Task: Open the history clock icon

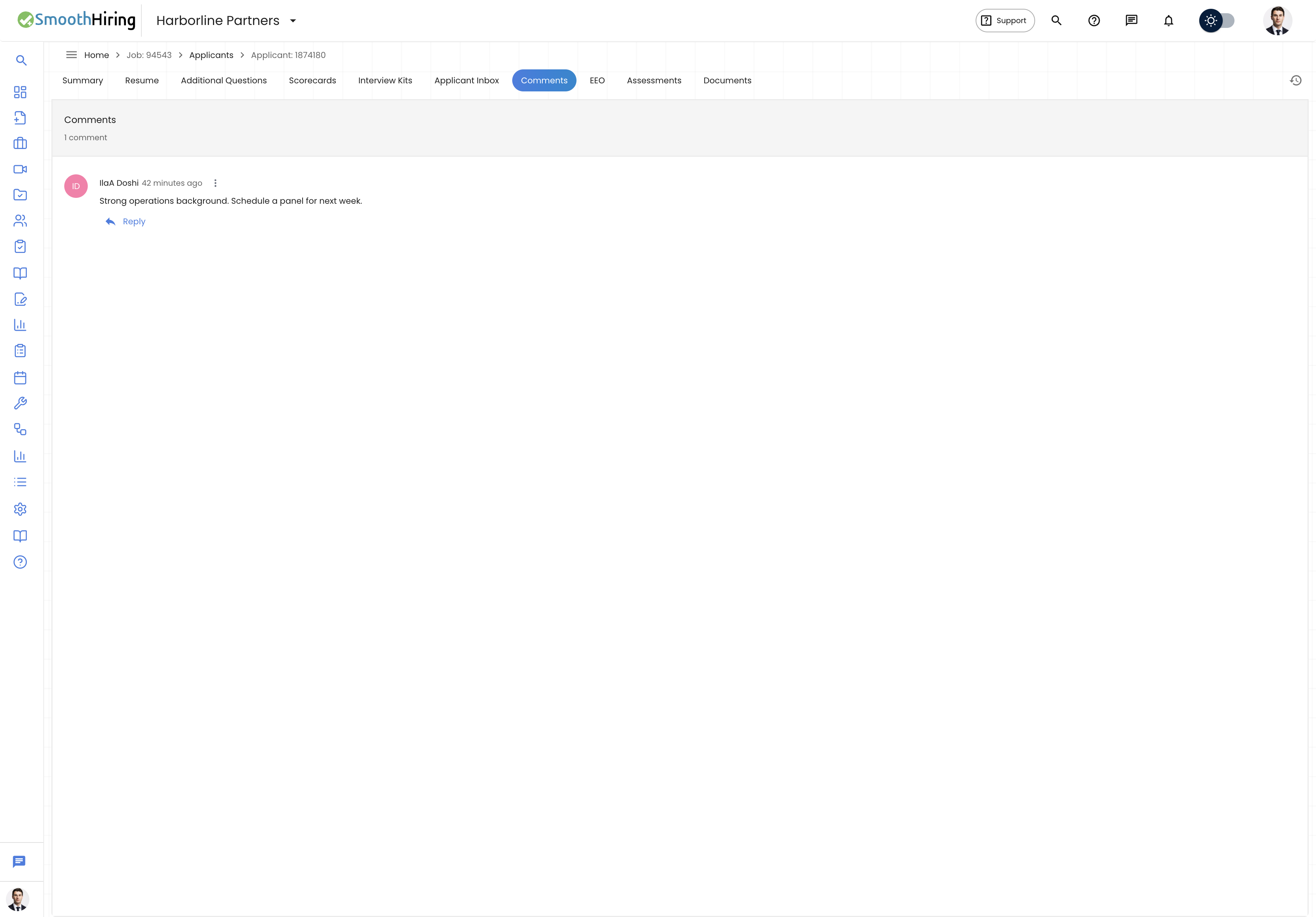Action: [1296, 80]
